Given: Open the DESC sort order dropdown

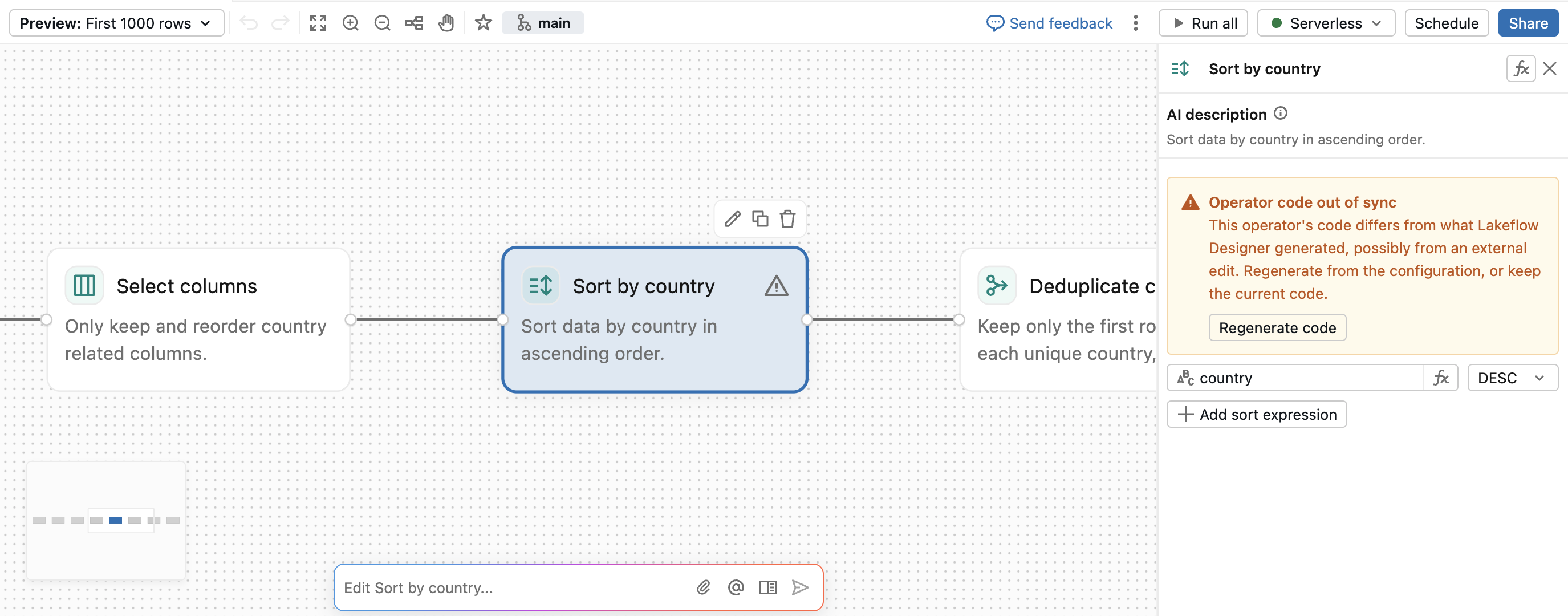Looking at the screenshot, I should (1512, 378).
